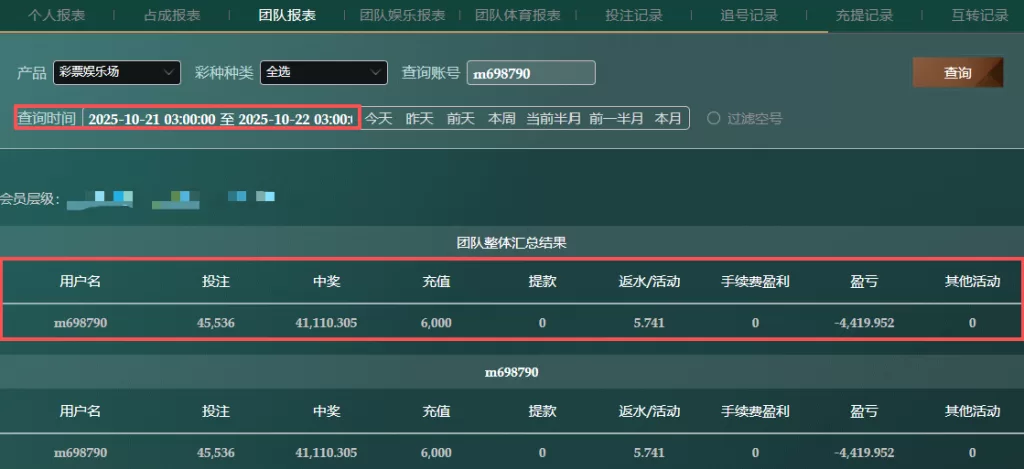Viewport: 1024px width, 469px height.
Task: Open the 互转记录 tab
Action: point(980,15)
